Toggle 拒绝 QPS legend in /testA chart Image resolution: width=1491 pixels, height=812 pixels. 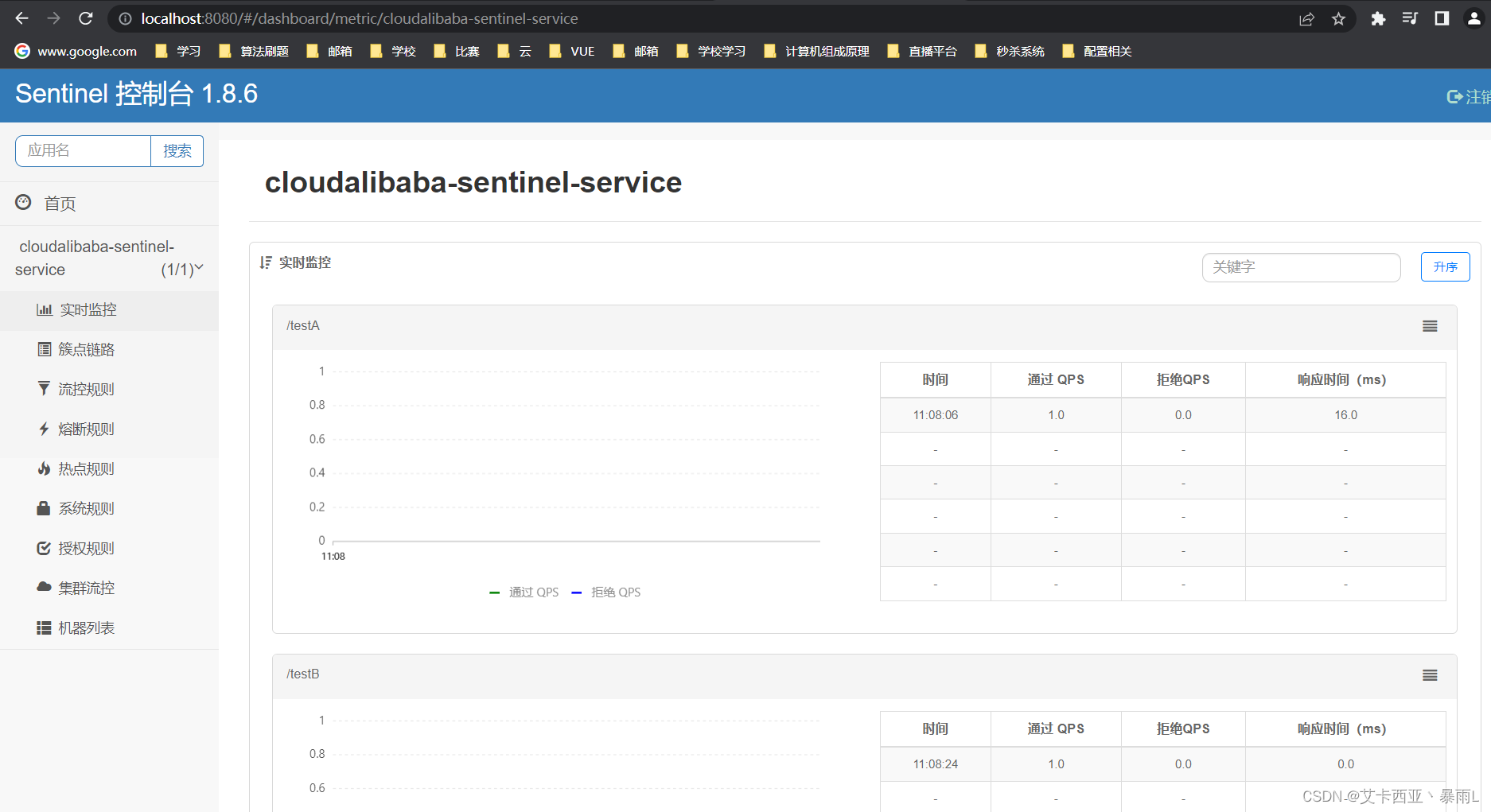click(606, 592)
